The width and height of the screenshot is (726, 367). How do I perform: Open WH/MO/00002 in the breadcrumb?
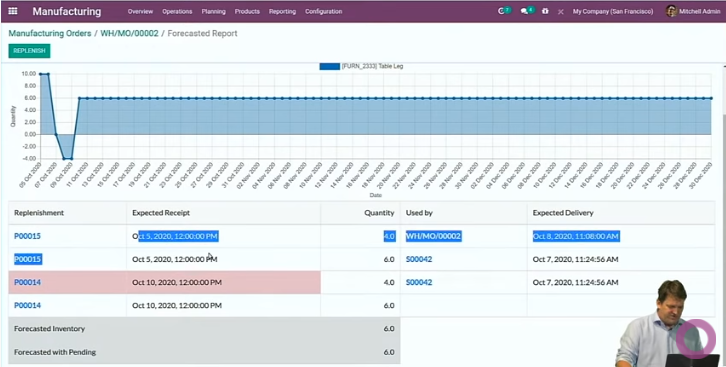click(x=129, y=33)
